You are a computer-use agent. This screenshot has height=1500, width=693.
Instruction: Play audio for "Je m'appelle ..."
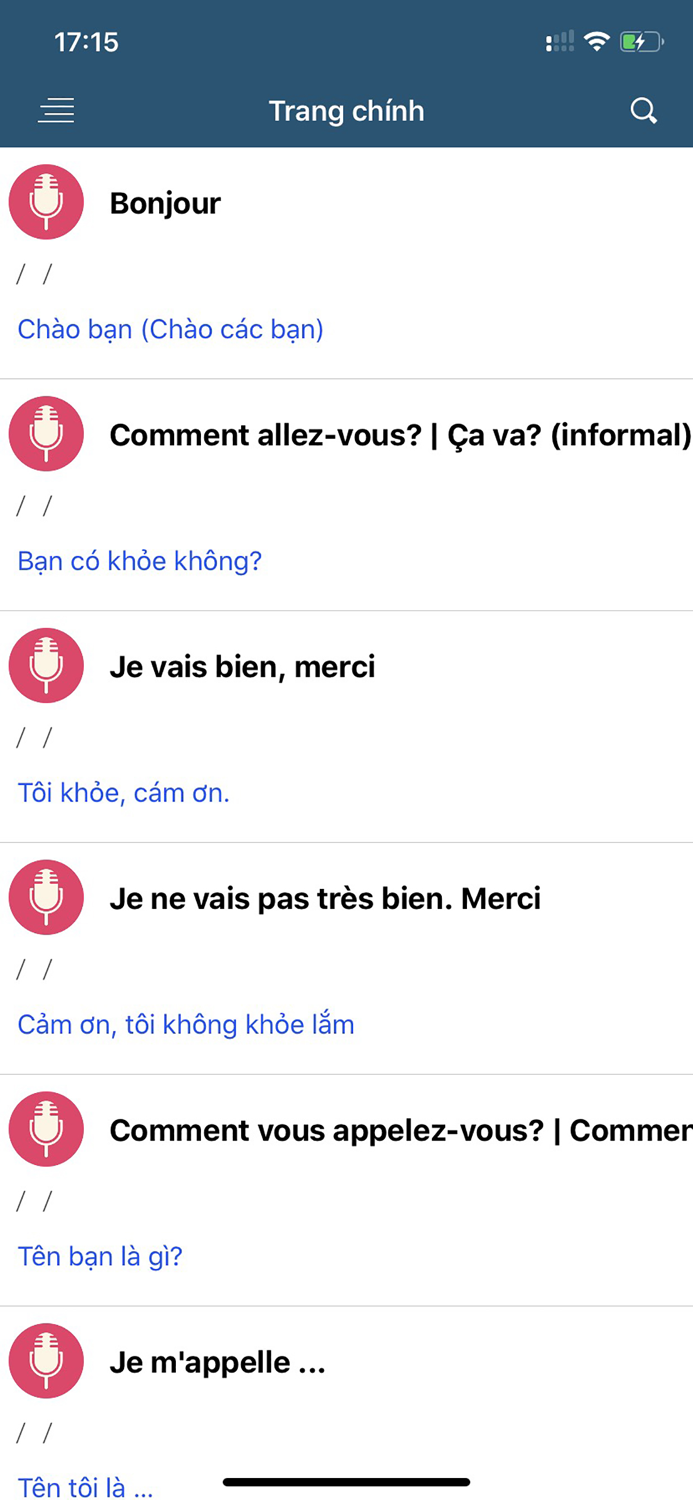(46, 1360)
